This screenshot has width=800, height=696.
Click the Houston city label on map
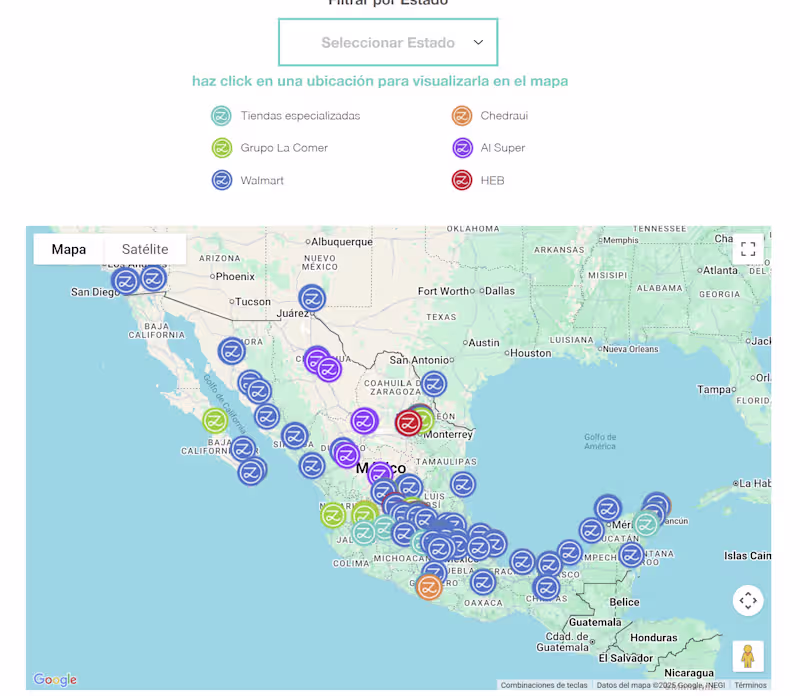click(531, 353)
